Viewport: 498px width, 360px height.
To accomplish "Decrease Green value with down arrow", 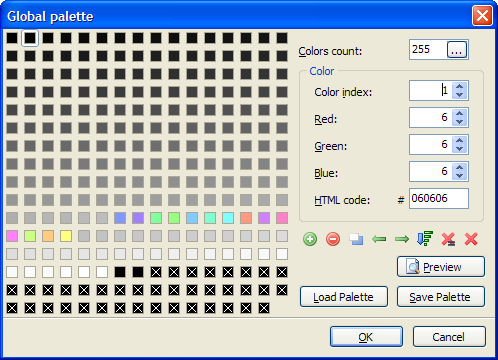I will [460, 149].
